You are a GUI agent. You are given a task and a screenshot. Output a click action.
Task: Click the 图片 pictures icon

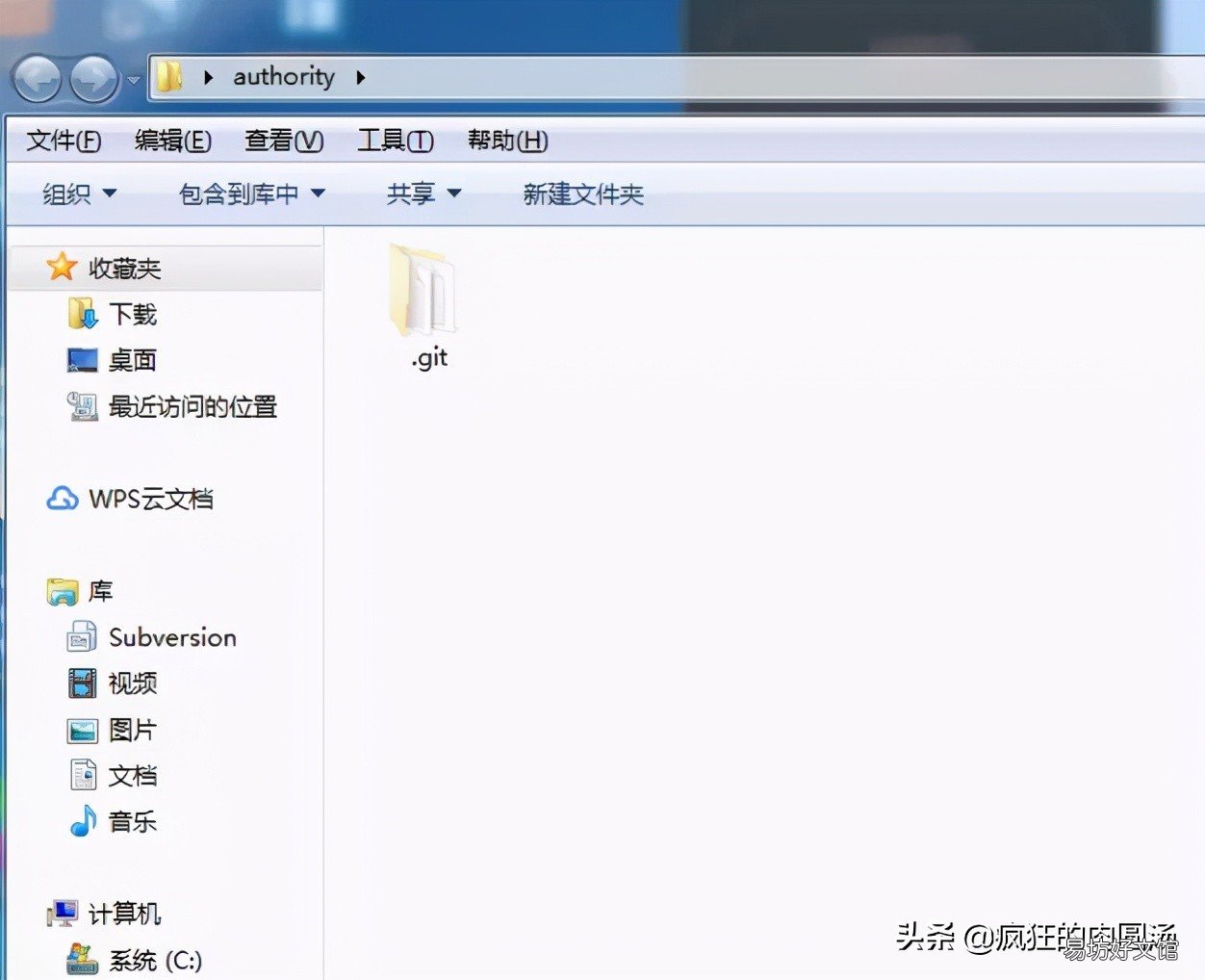[83, 731]
